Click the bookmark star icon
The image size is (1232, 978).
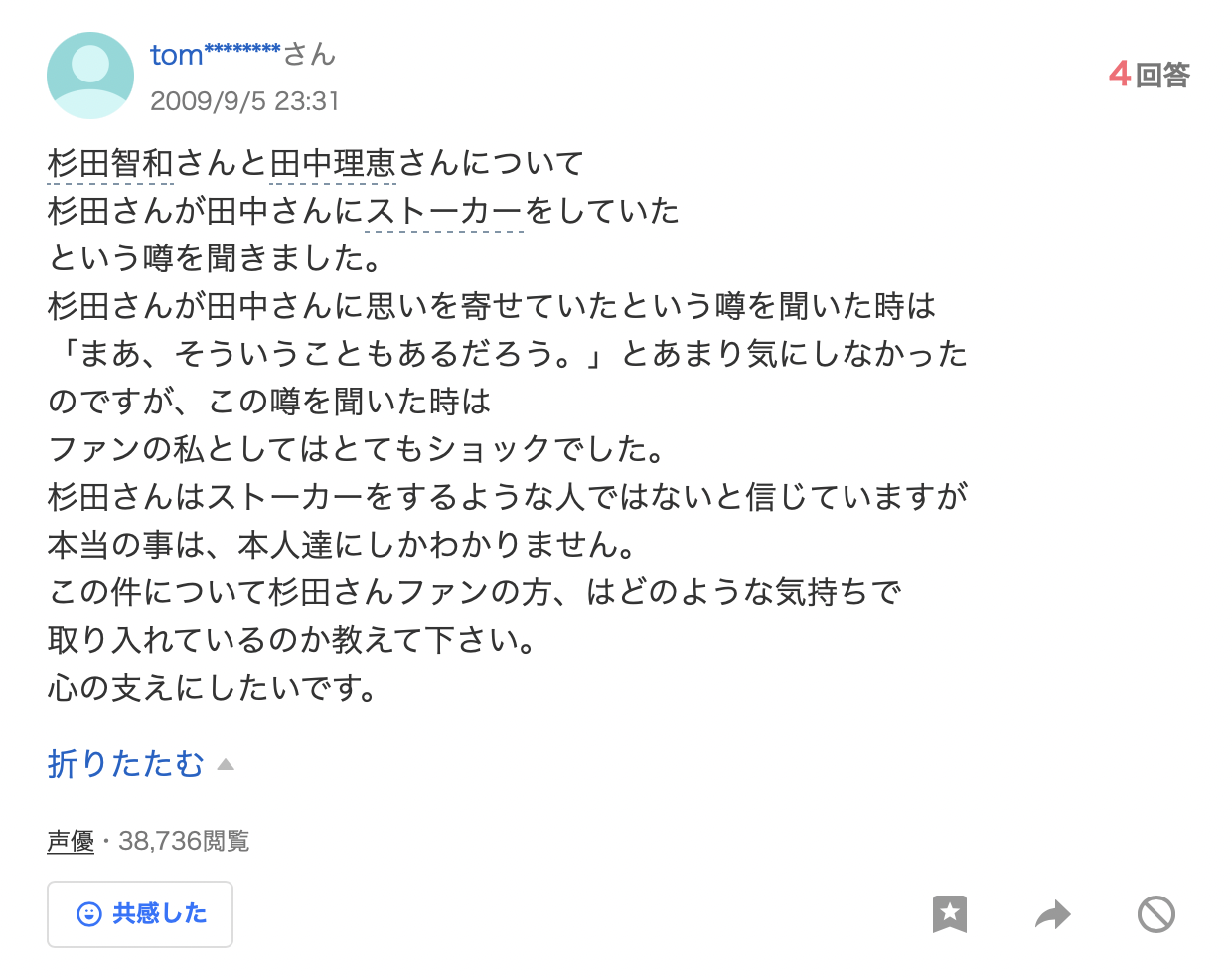[950, 913]
